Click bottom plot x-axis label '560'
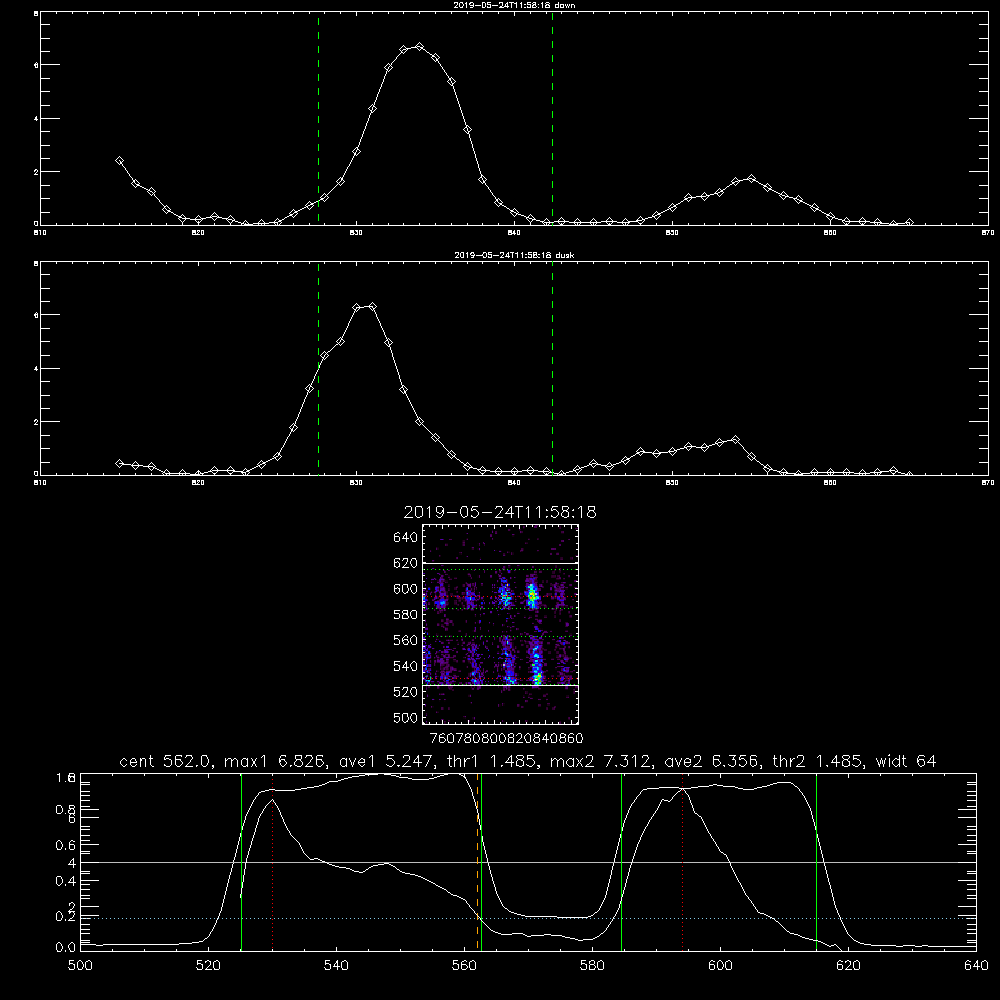Viewport: 1000px width, 1000px height. 464,965
